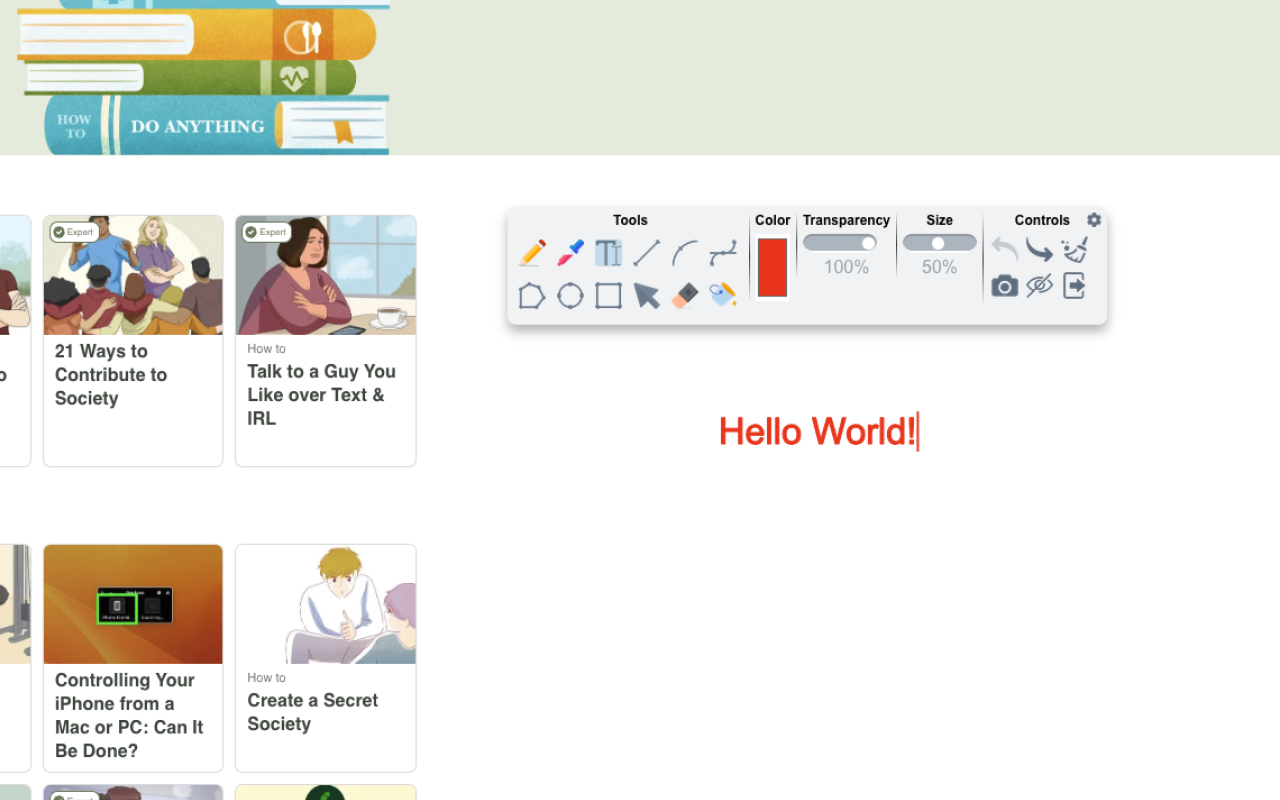Select the straight Line tool
This screenshot has height=800, width=1280.
tap(646, 253)
